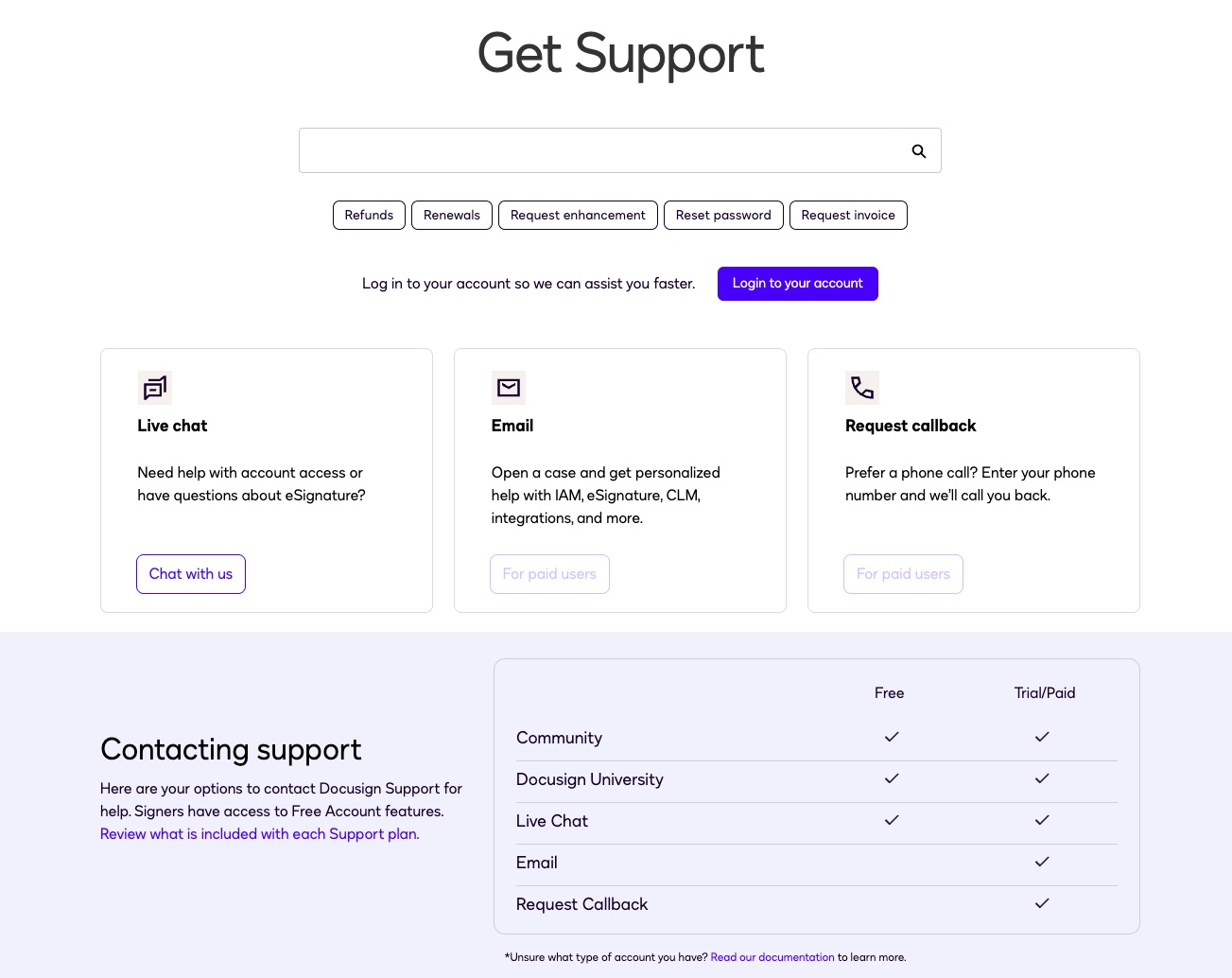The image size is (1232, 978).
Task: Select the Live chat speech bubble icon
Action: (x=154, y=388)
